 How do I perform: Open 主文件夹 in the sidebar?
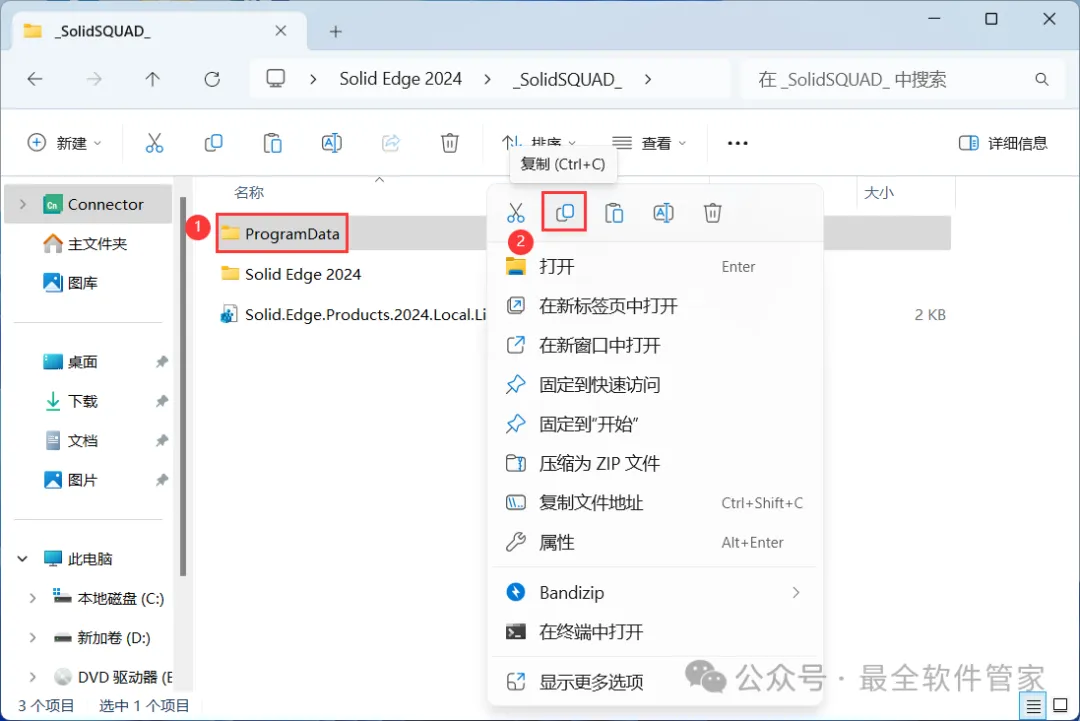[x=85, y=244]
